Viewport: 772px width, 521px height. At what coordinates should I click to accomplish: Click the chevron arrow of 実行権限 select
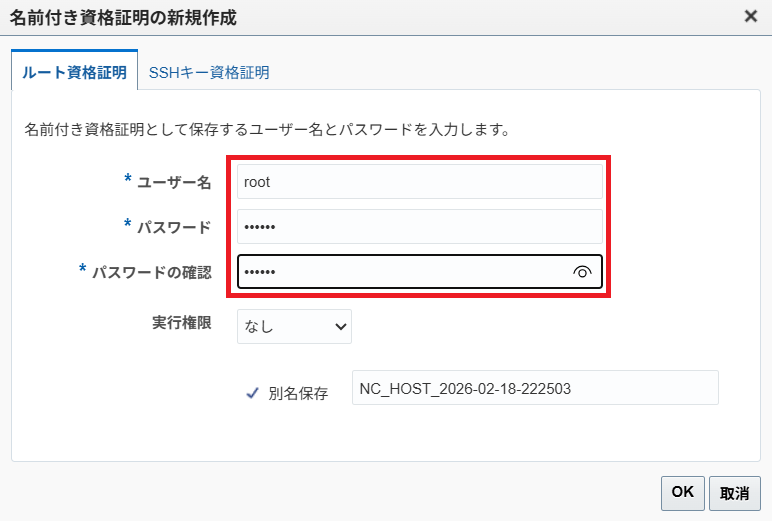tap(340, 326)
